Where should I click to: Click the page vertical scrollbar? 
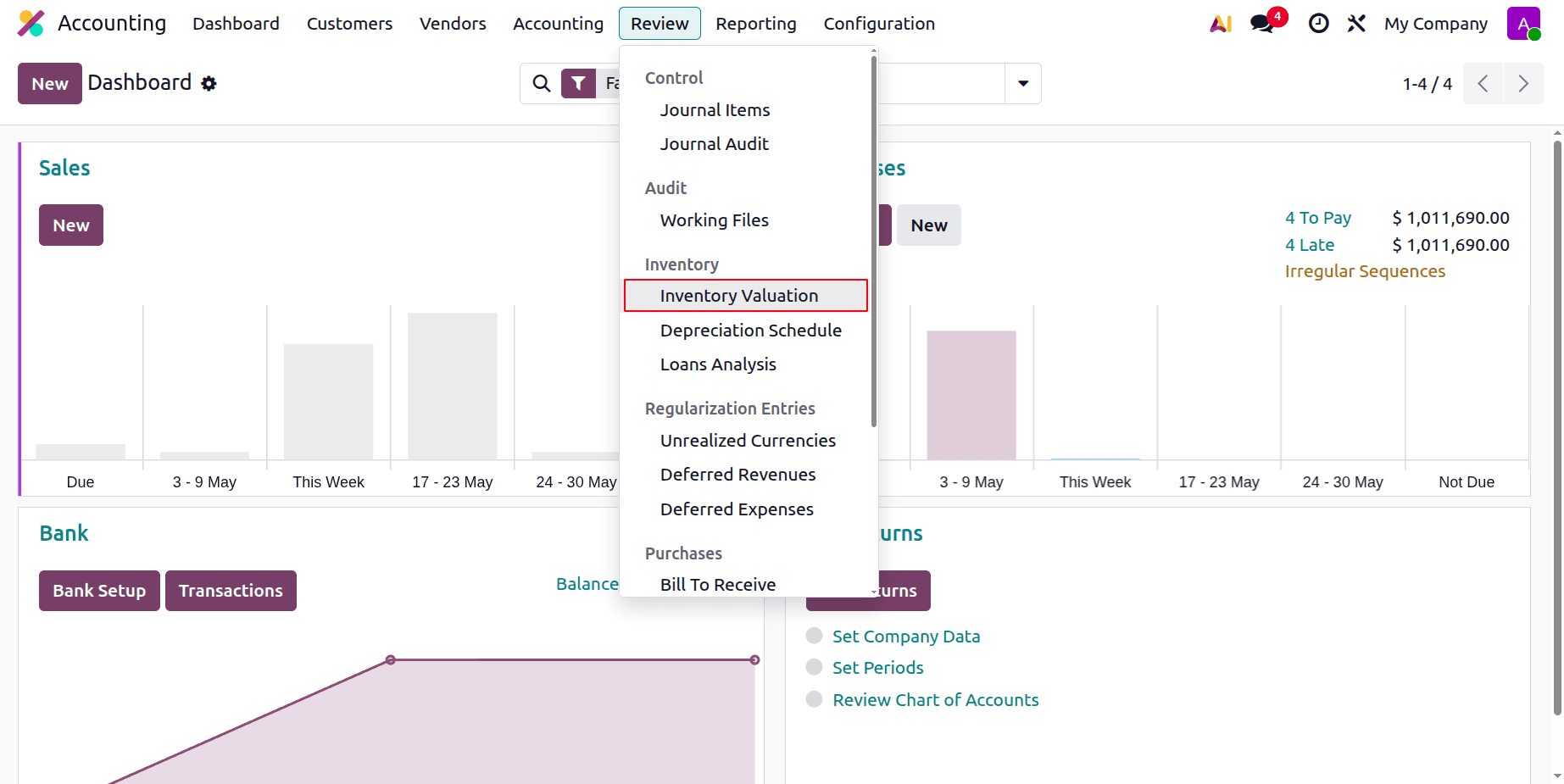point(1557,428)
